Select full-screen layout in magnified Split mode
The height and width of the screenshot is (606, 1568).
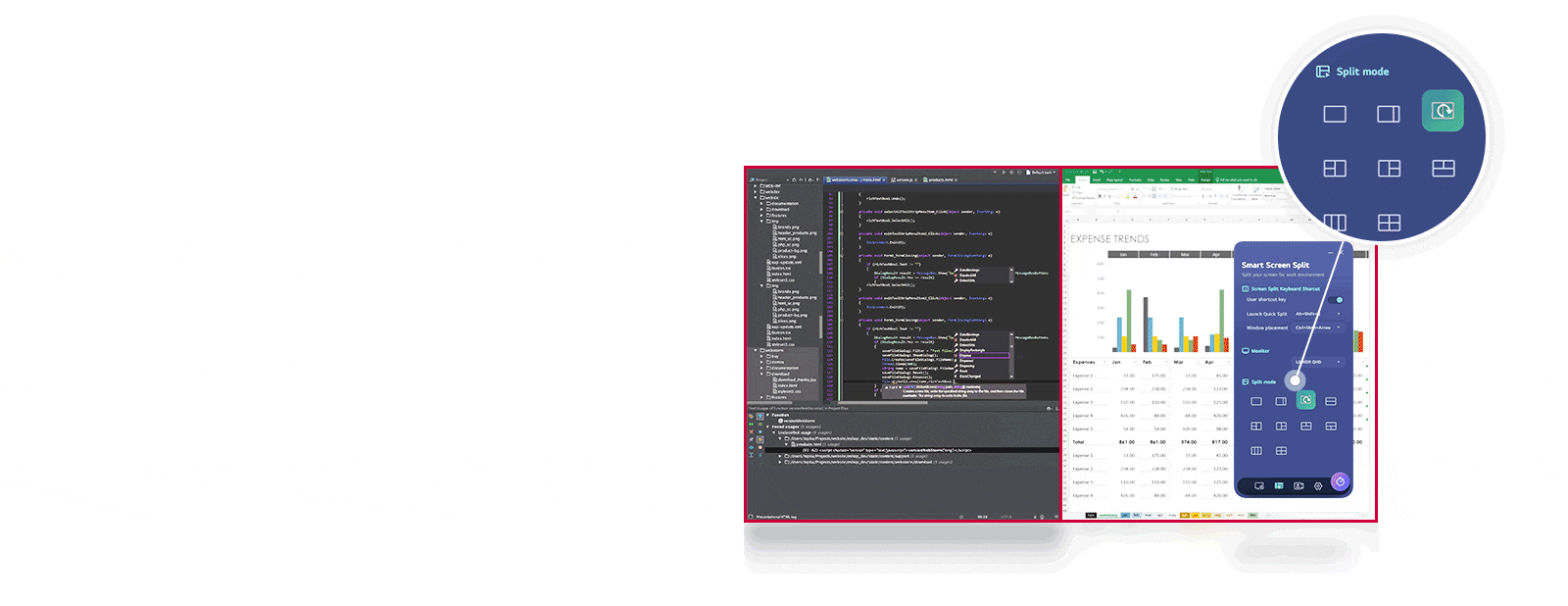pos(1335,114)
